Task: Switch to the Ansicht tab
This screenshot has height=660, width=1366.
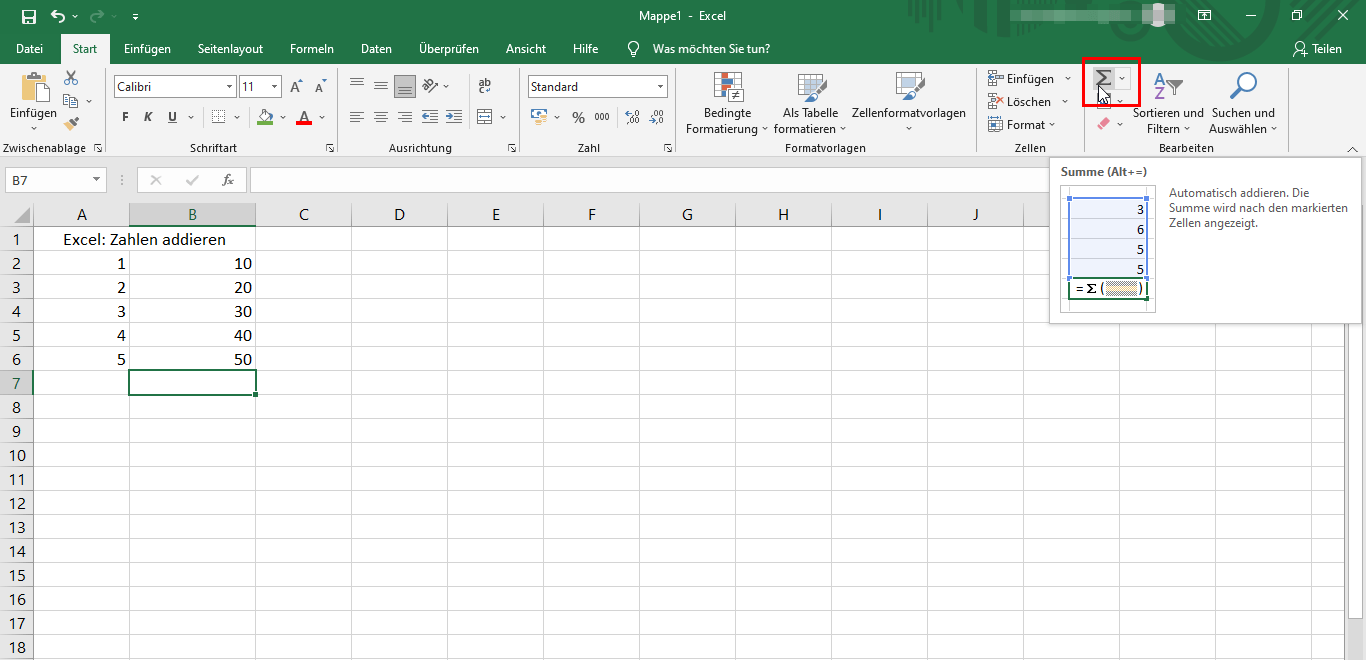Action: pyautogui.click(x=526, y=49)
